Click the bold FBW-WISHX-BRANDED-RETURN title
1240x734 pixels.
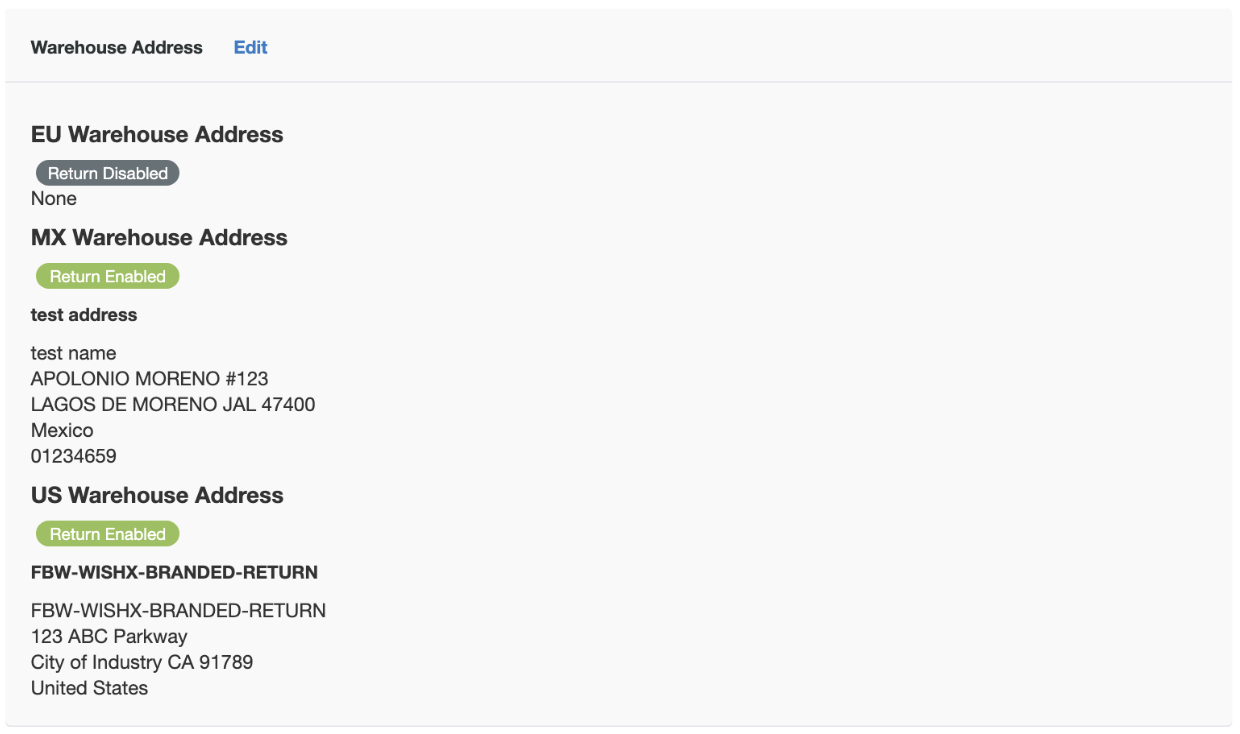click(x=174, y=573)
